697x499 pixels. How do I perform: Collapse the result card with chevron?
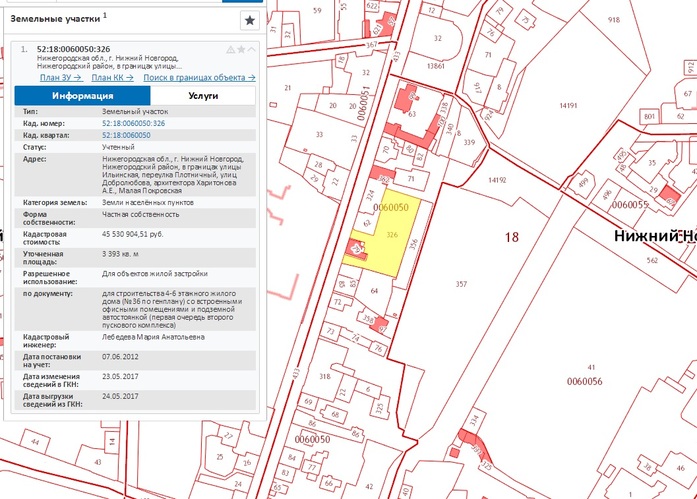[252, 49]
